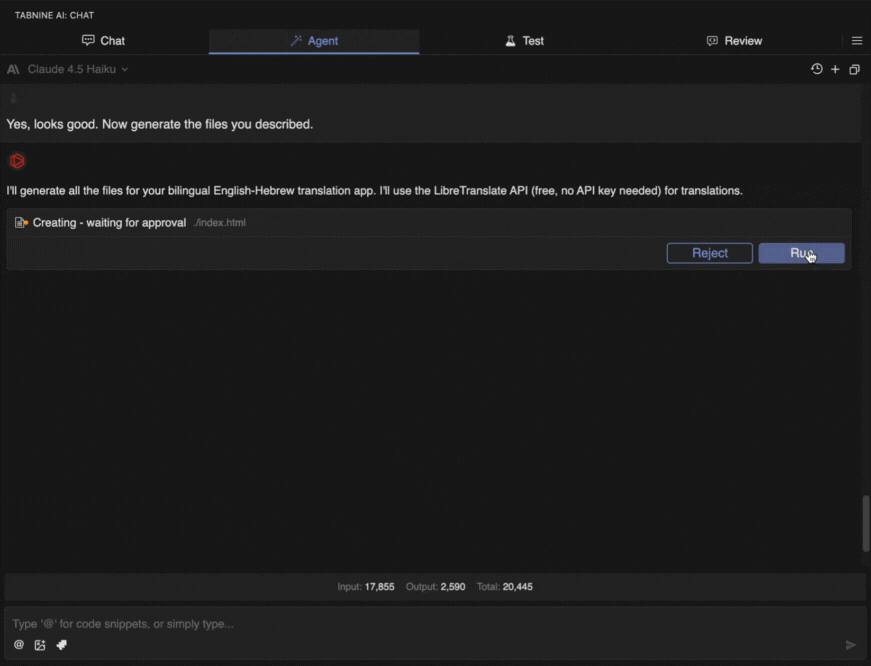Click the ./index.html file path link
The image size is (871, 666).
click(x=220, y=222)
